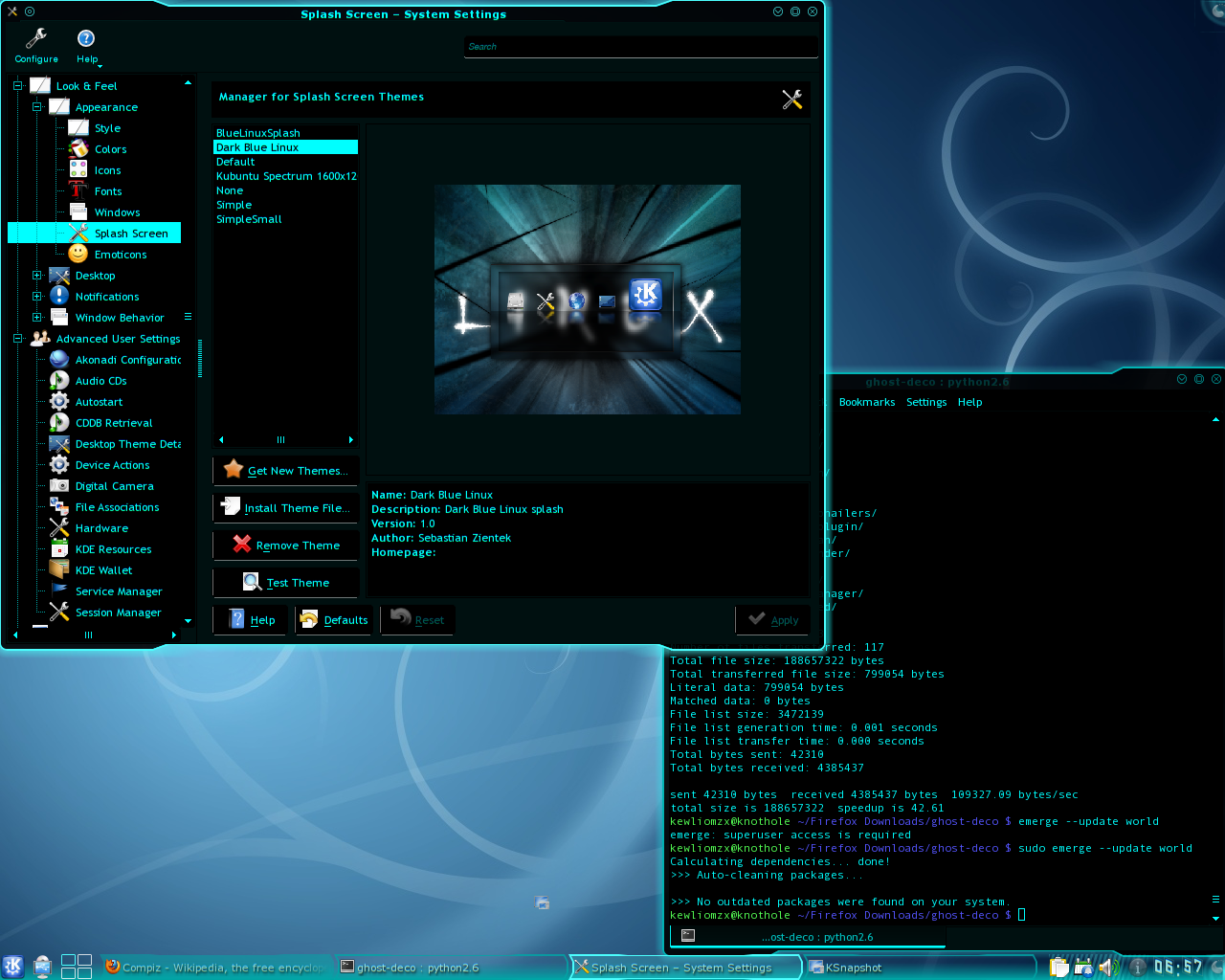This screenshot has height=980, width=1225.
Task: Open KDE Resources icon
Action: tap(59, 549)
